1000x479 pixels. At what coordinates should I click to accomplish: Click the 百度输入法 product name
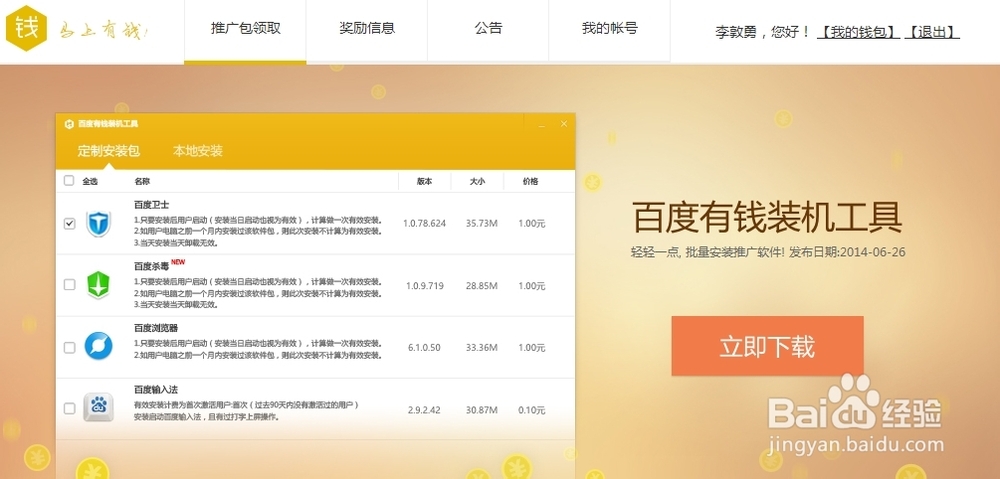coord(156,389)
